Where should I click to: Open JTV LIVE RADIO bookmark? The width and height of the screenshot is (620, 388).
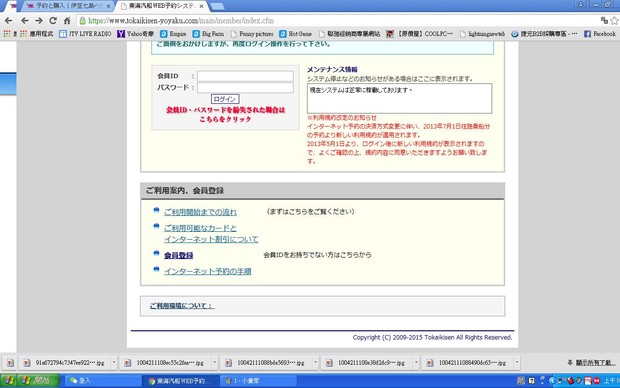click(x=85, y=34)
